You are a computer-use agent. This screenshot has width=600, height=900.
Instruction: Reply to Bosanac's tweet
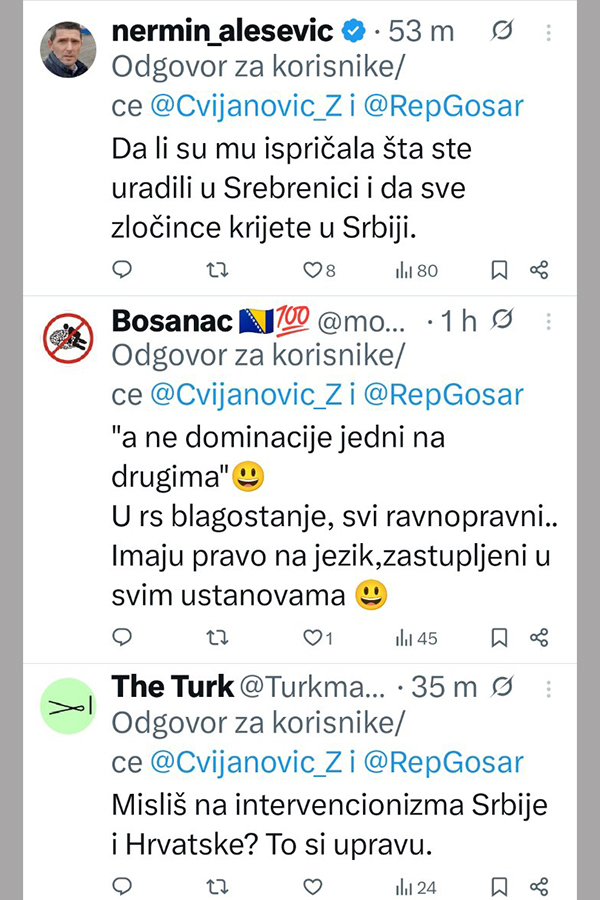click(121, 637)
